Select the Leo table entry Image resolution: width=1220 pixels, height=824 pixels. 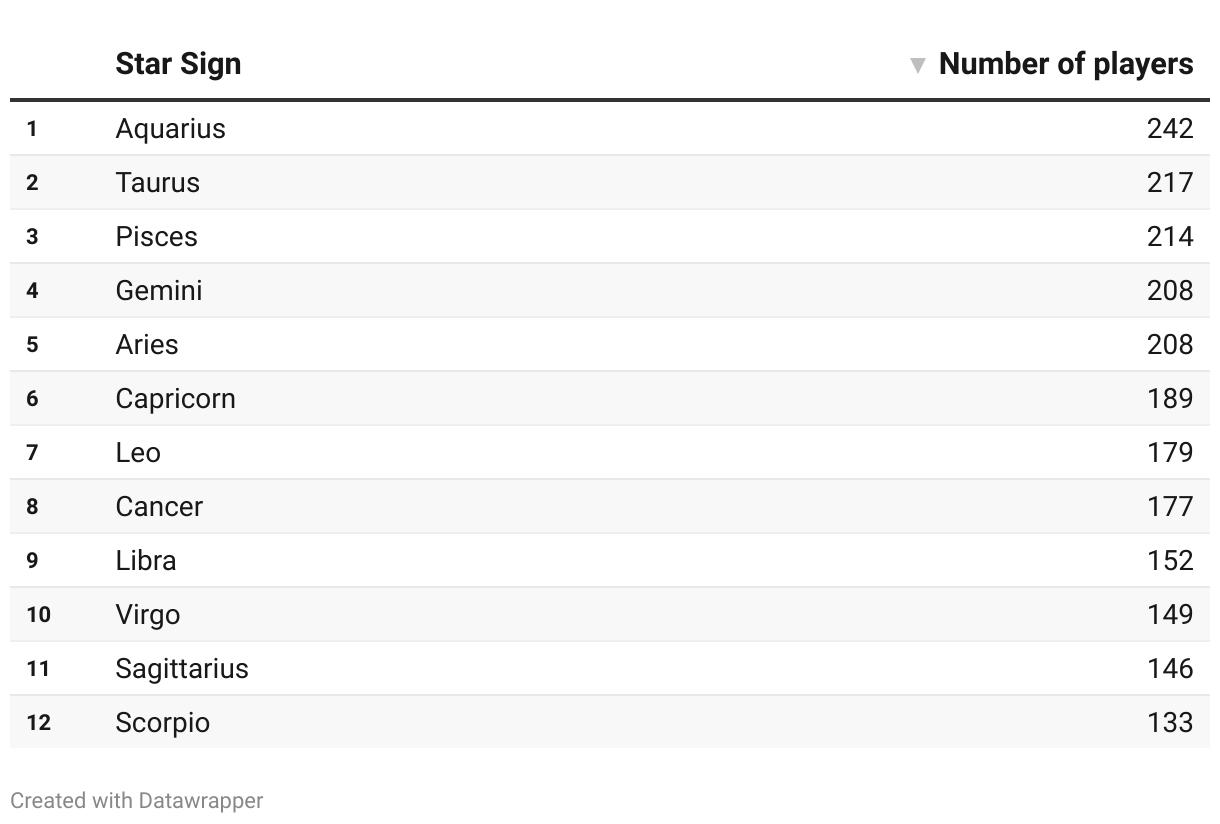click(138, 453)
